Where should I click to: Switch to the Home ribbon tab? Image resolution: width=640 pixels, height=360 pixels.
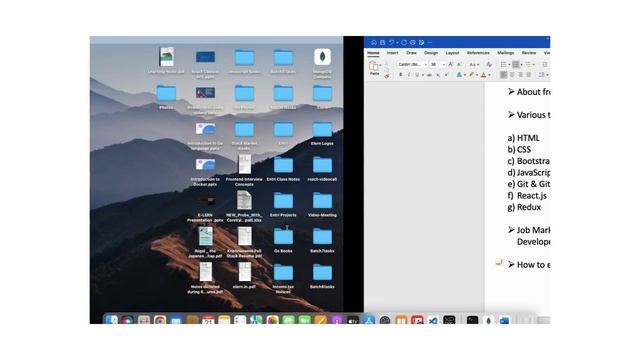click(373, 53)
